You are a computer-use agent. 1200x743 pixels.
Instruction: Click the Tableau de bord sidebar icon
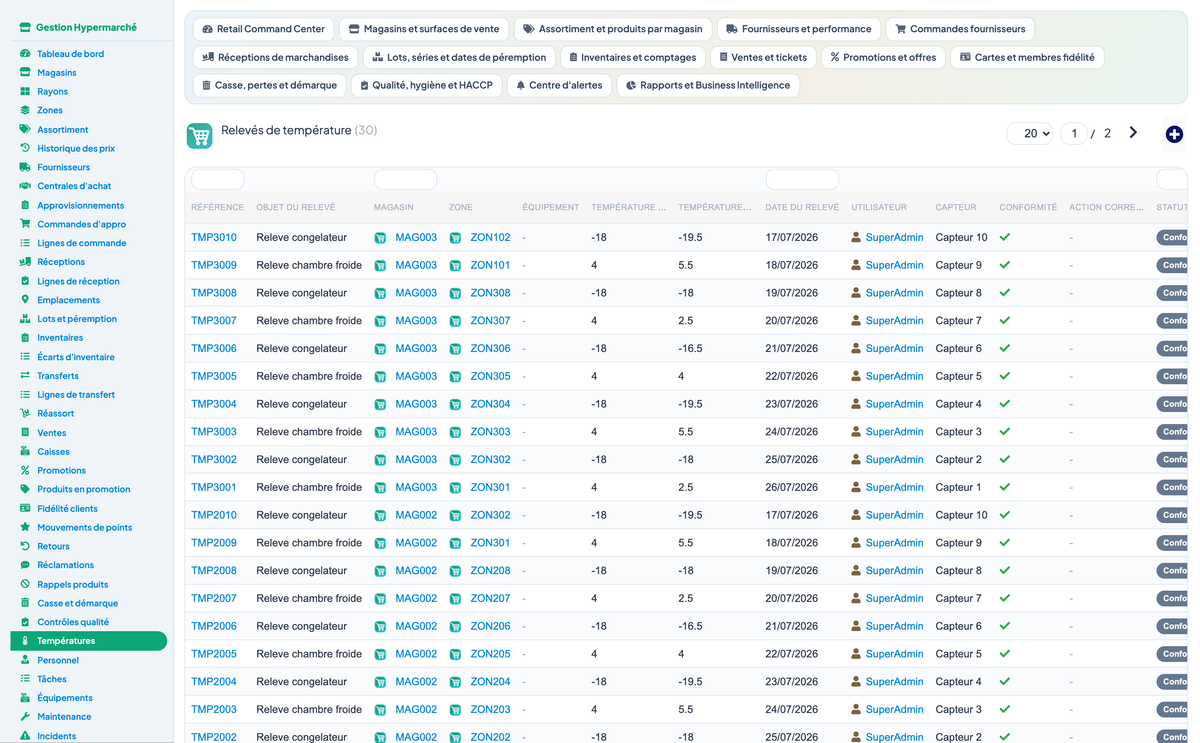click(25, 54)
